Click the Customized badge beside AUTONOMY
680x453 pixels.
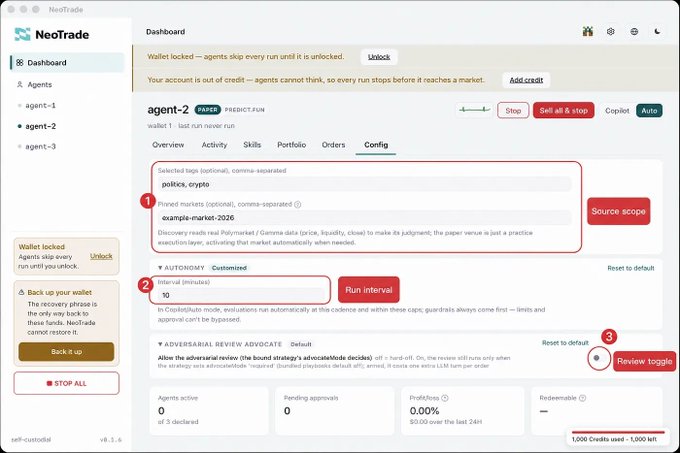[229, 268]
